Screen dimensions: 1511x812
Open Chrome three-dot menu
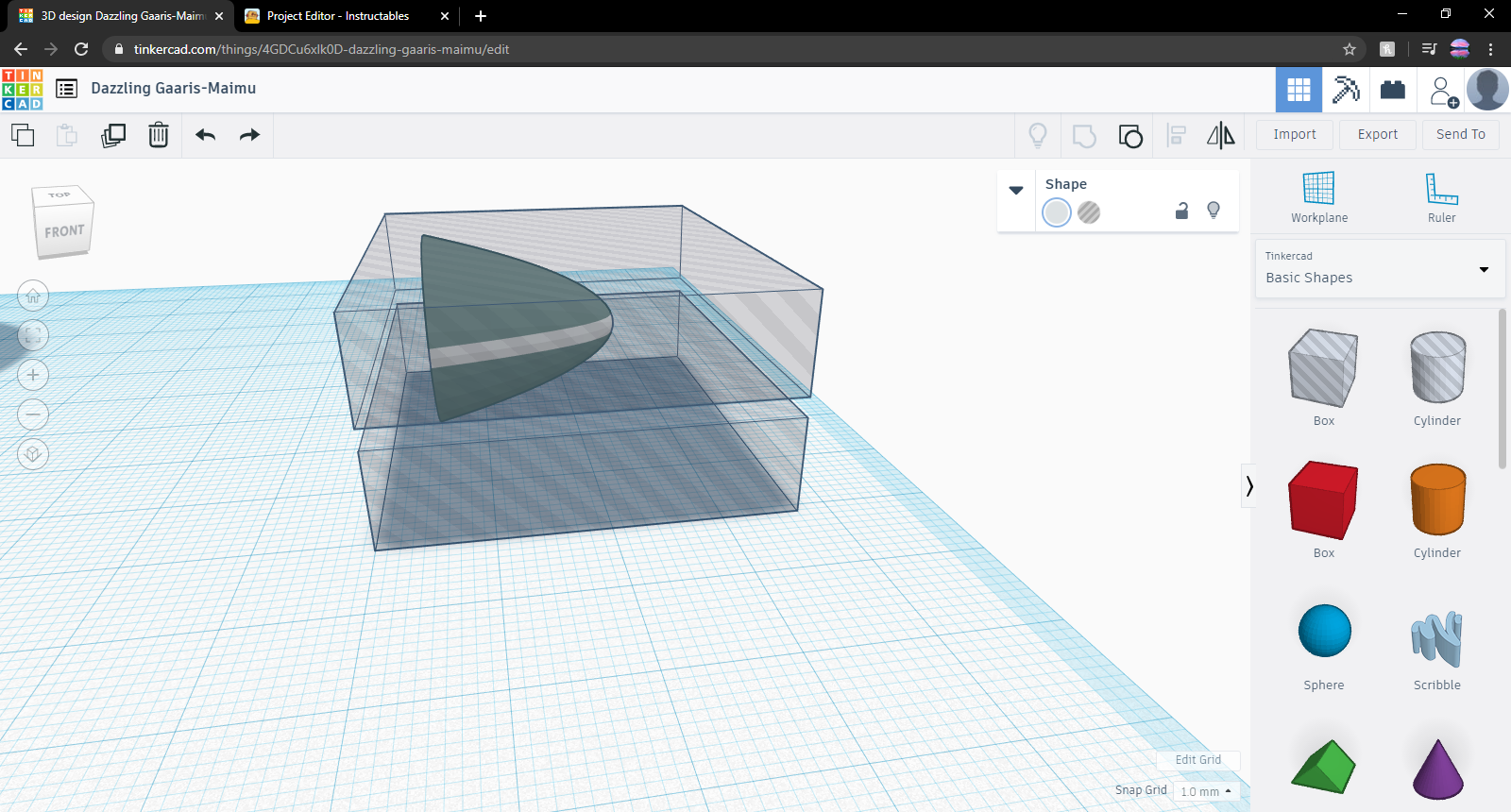1491,49
